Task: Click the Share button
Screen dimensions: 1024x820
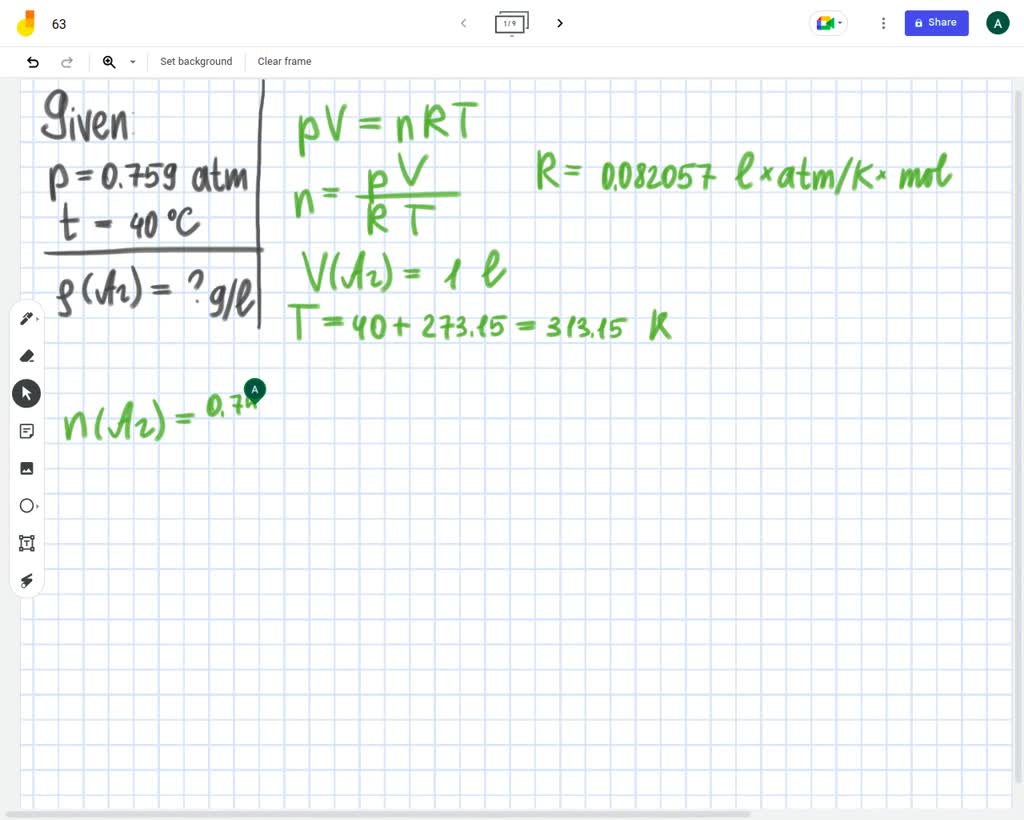Action: 936,22
